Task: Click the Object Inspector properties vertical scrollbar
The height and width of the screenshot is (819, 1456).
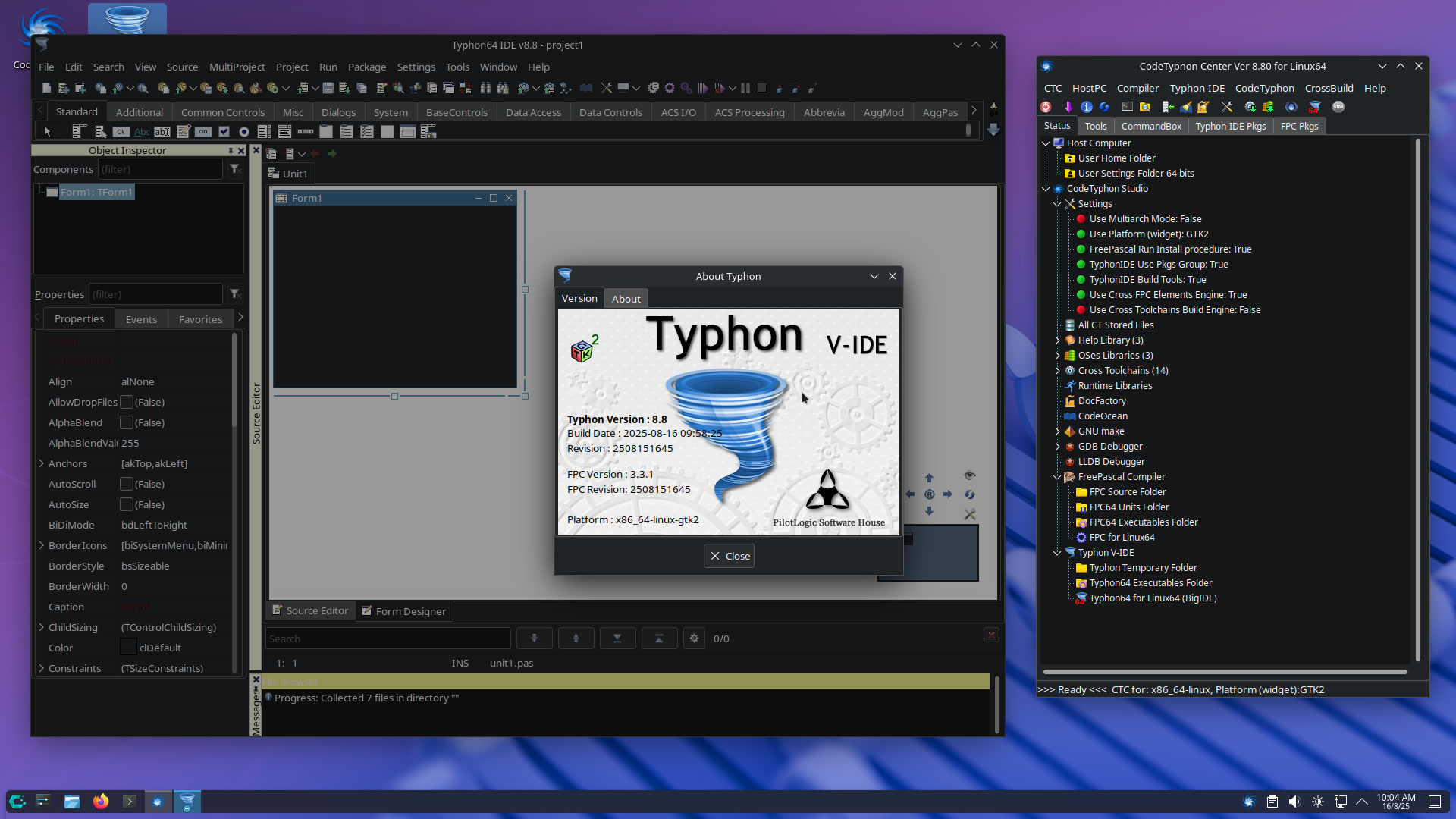Action: [x=234, y=379]
